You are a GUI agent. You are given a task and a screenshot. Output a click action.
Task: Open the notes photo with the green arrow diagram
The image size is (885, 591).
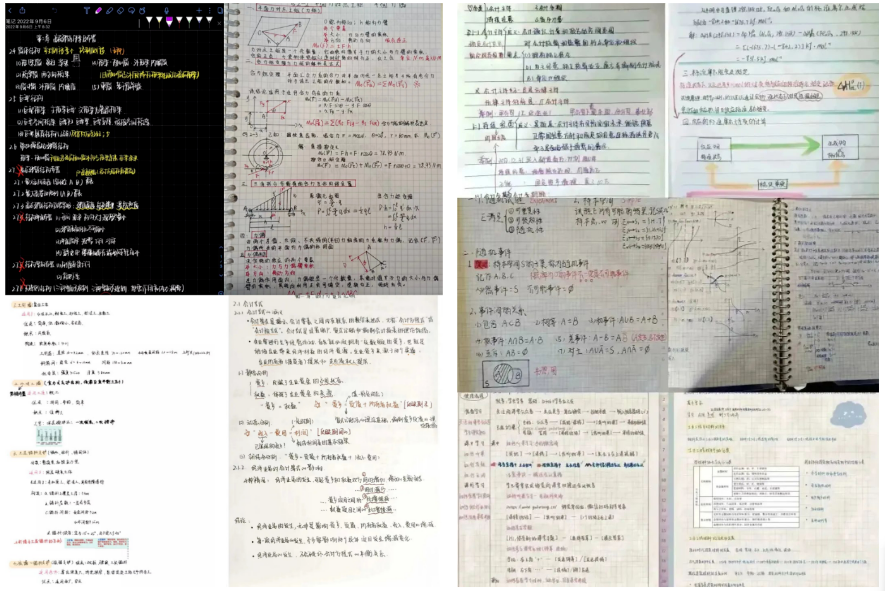click(773, 100)
